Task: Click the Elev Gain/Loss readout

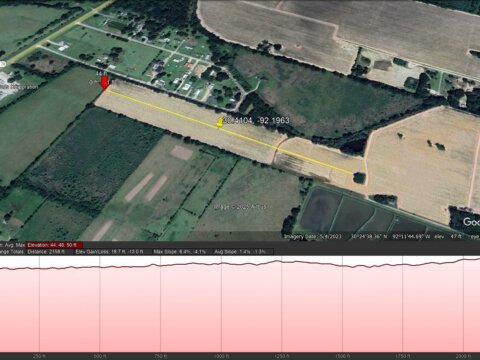Action: 110,252
